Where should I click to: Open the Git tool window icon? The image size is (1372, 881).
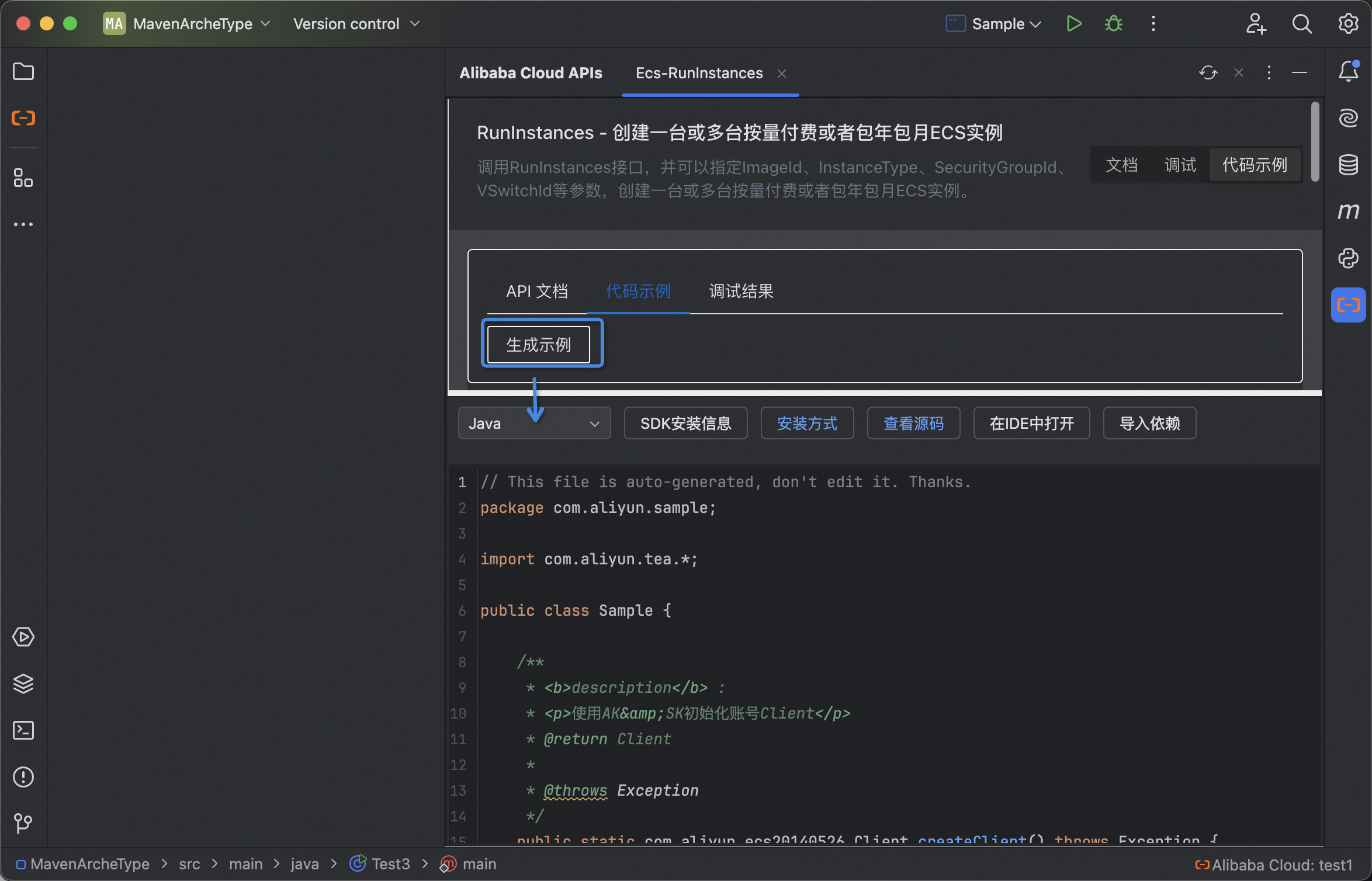[x=23, y=824]
